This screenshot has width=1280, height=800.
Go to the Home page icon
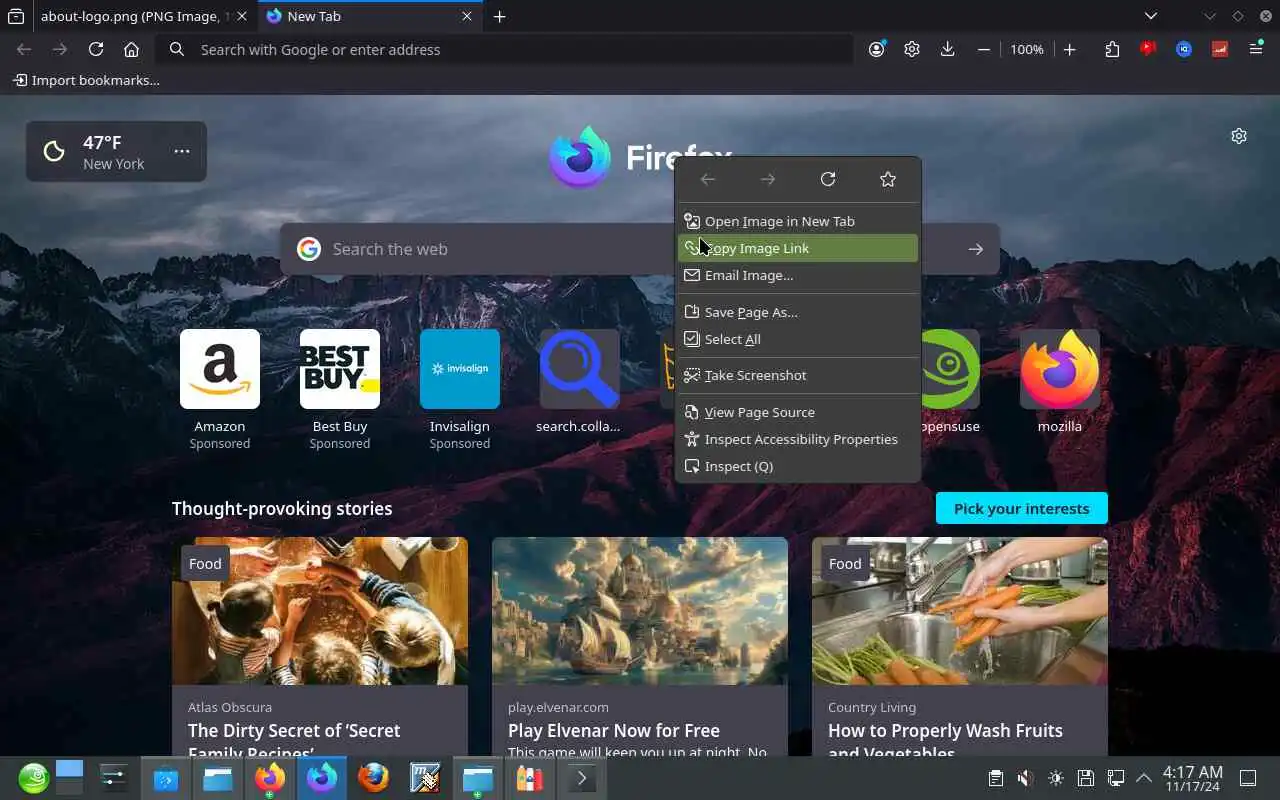pos(131,49)
